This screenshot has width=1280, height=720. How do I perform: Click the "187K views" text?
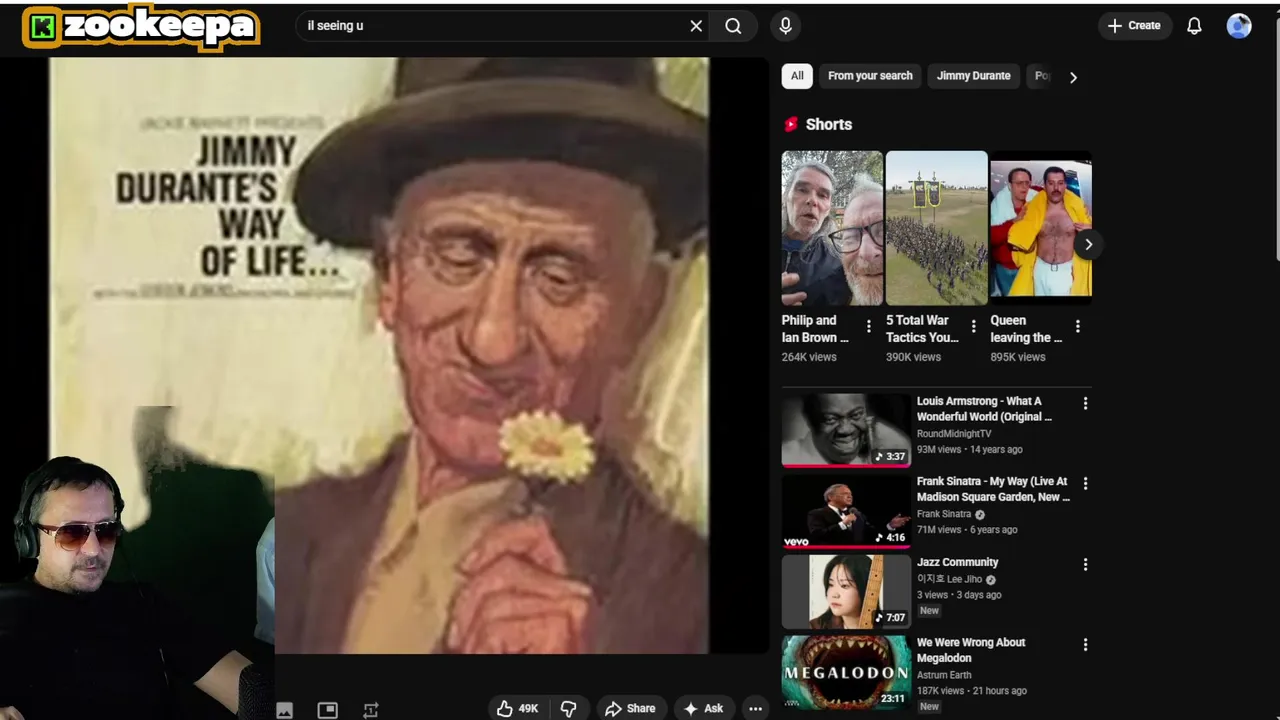[941, 690]
